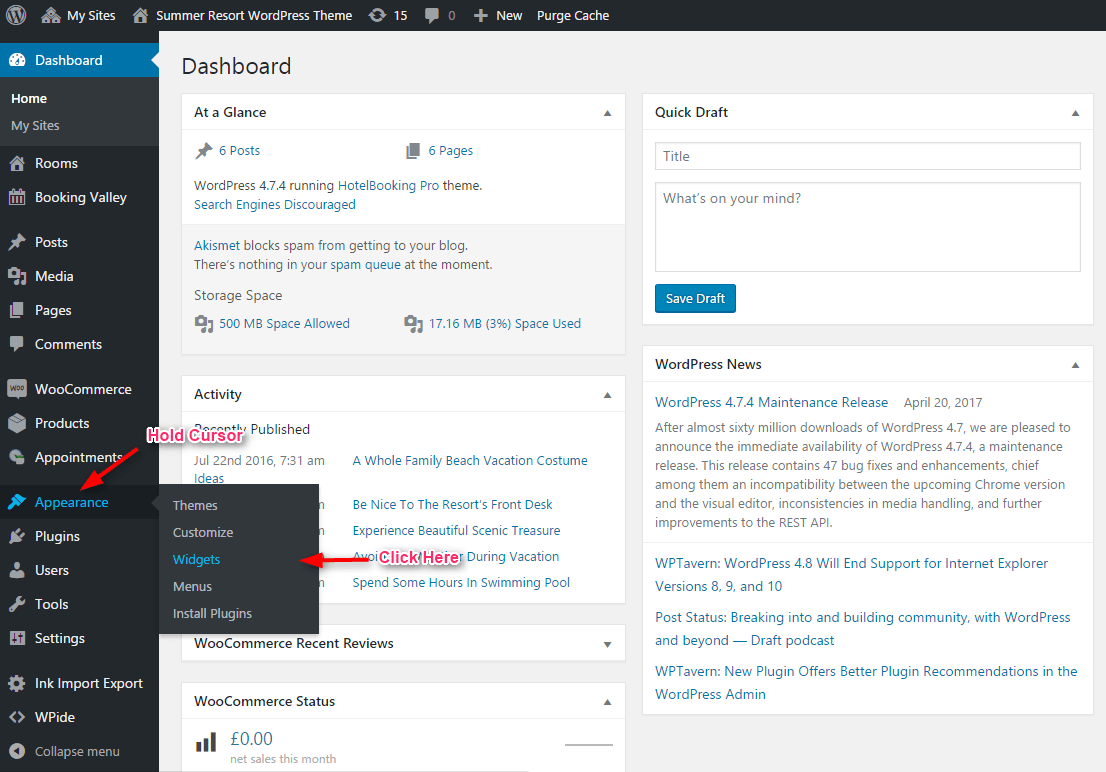The height and width of the screenshot is (772, 1106).
Task: Collapse the Activity panel
Action: click(x=607, y=395)
